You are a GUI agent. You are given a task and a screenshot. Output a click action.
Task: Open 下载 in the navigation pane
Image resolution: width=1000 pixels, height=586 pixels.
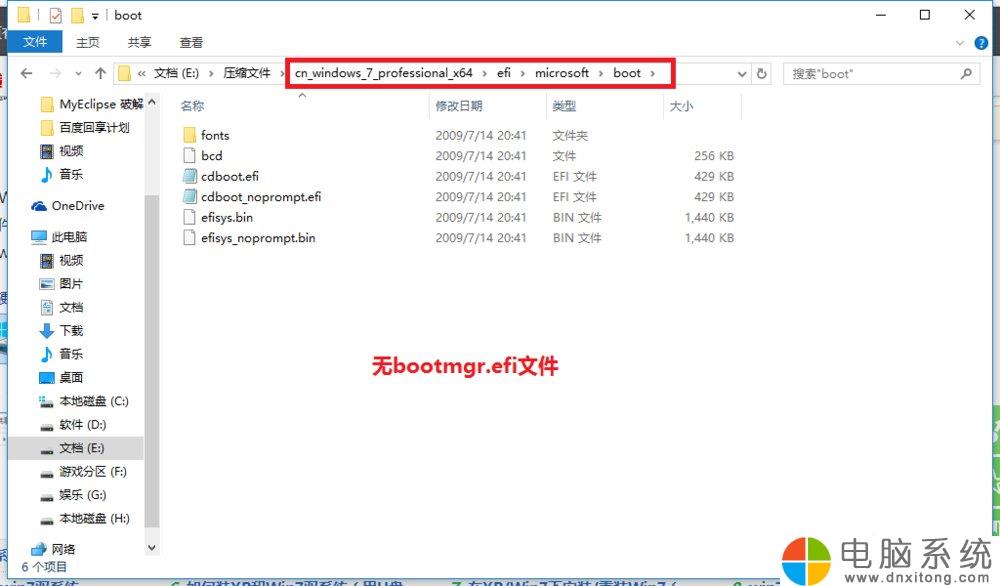point(61,330)
